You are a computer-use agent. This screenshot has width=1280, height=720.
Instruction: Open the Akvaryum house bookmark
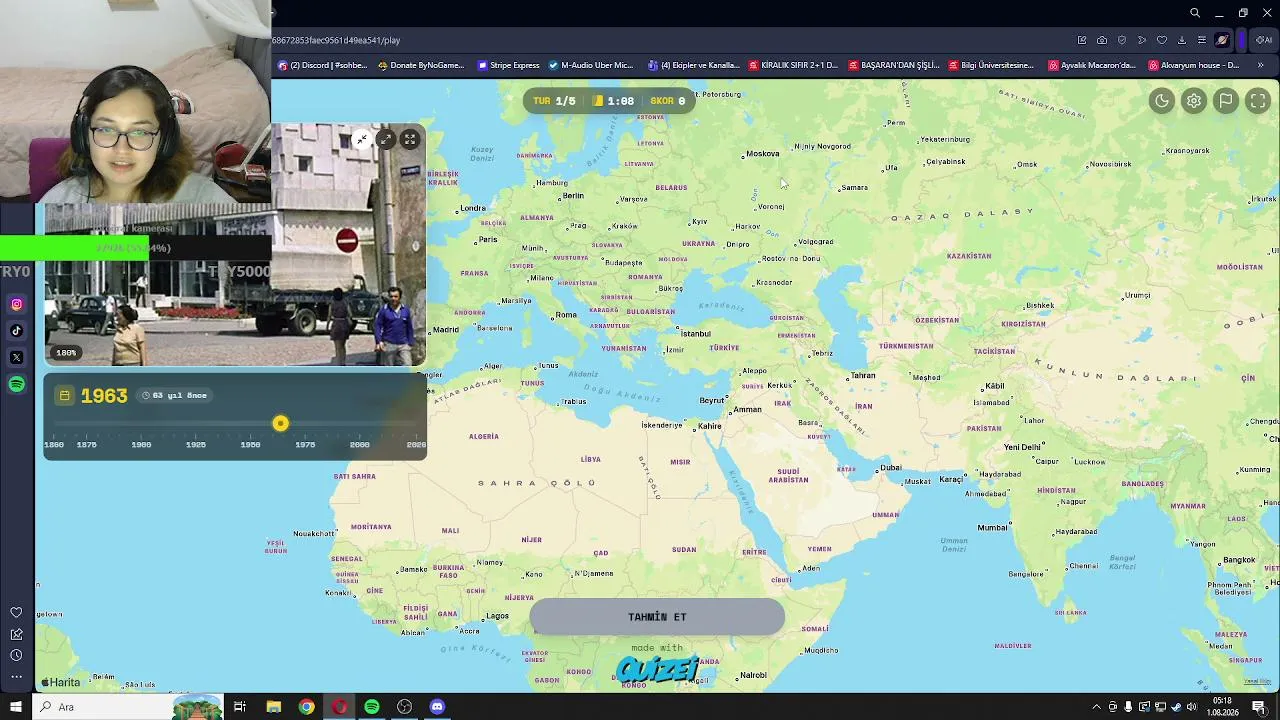(x=1194, y=65)
